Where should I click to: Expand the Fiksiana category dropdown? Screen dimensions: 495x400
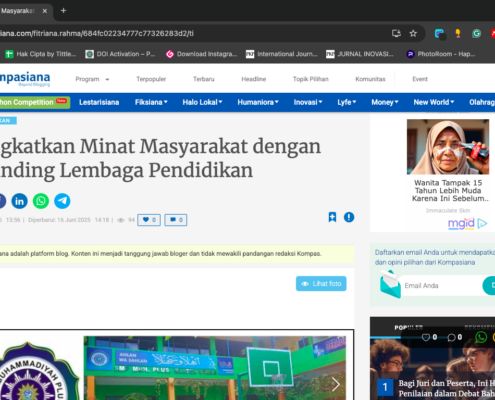151,102
